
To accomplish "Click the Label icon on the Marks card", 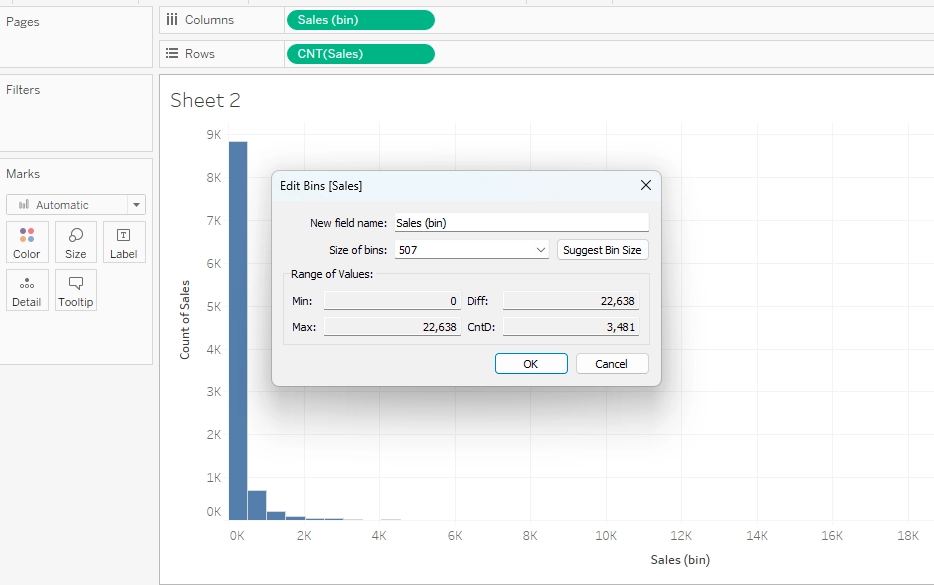I will [x=124, y=241].
